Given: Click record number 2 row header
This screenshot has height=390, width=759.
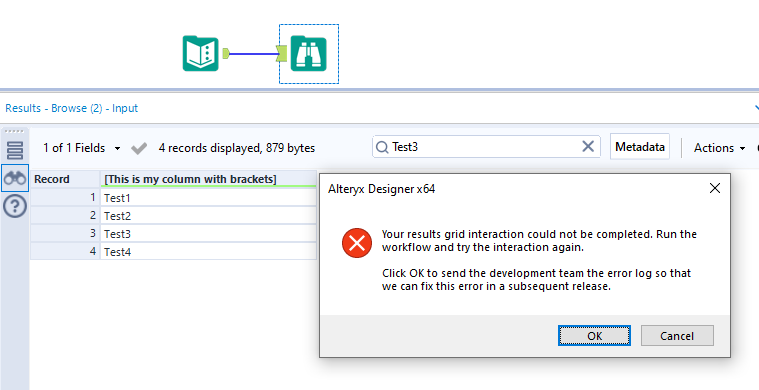Looking at the screenshot, I should click(65, 215).
